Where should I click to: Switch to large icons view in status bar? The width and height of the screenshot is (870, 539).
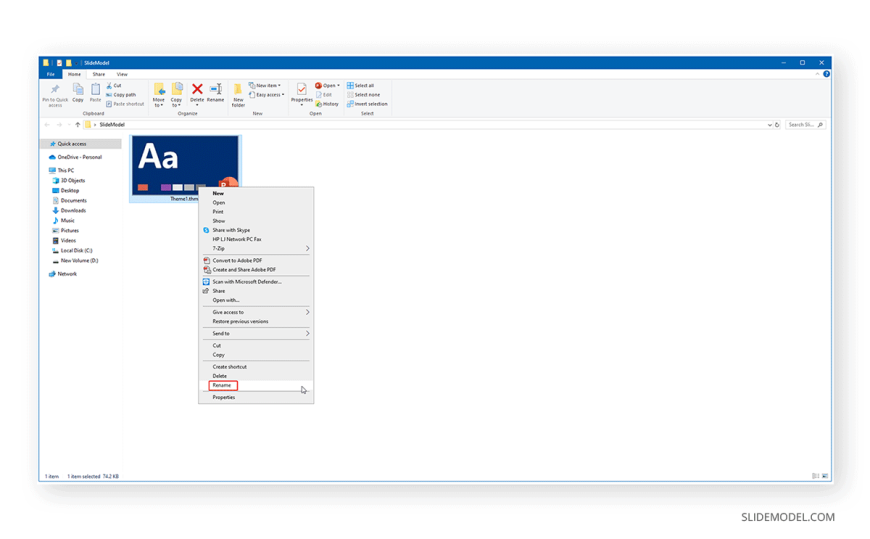[x=825, y=476]
